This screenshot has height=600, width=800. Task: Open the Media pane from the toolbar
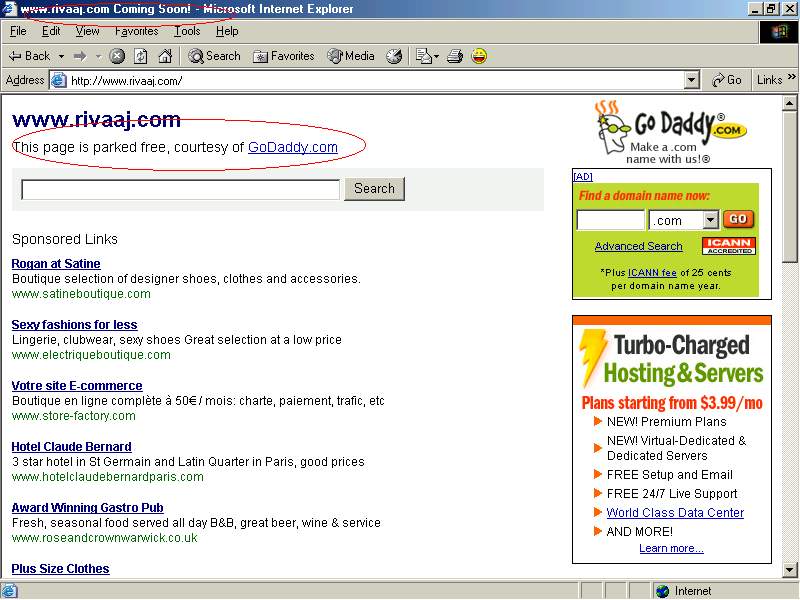click(351, 56)
